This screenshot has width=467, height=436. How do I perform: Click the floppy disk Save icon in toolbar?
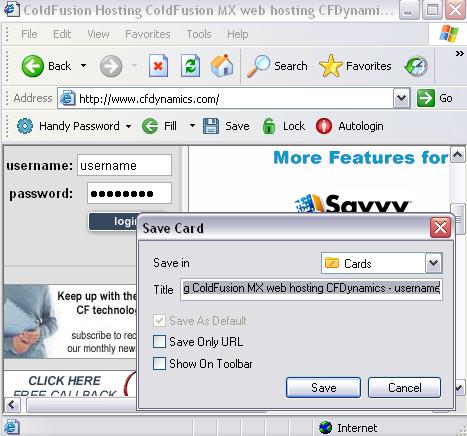(211, 126)
